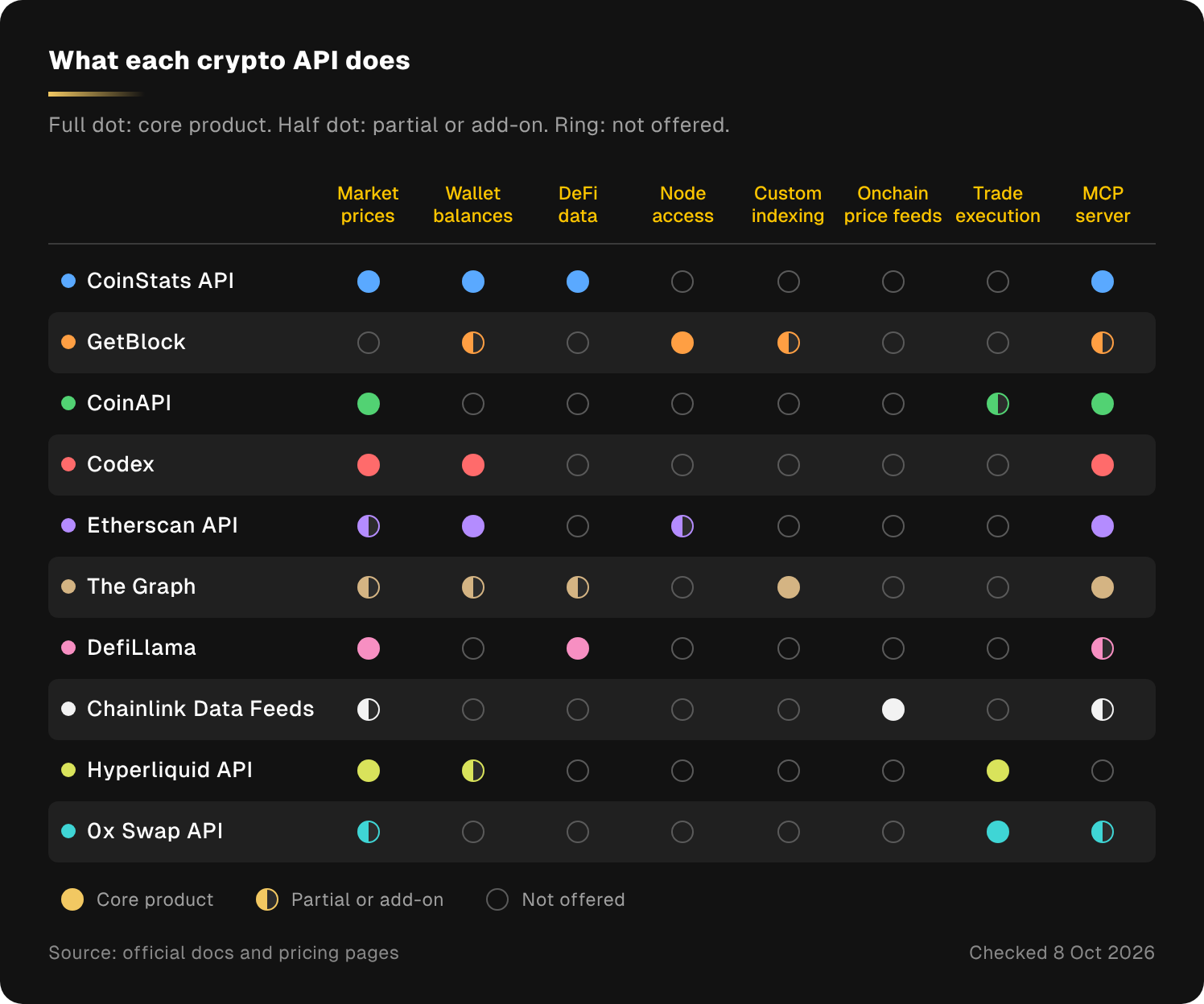Viewport: 1204px width, 1004px height.
Task: Click the Chainlink Data Feeds row label
Action: point(200,709)
